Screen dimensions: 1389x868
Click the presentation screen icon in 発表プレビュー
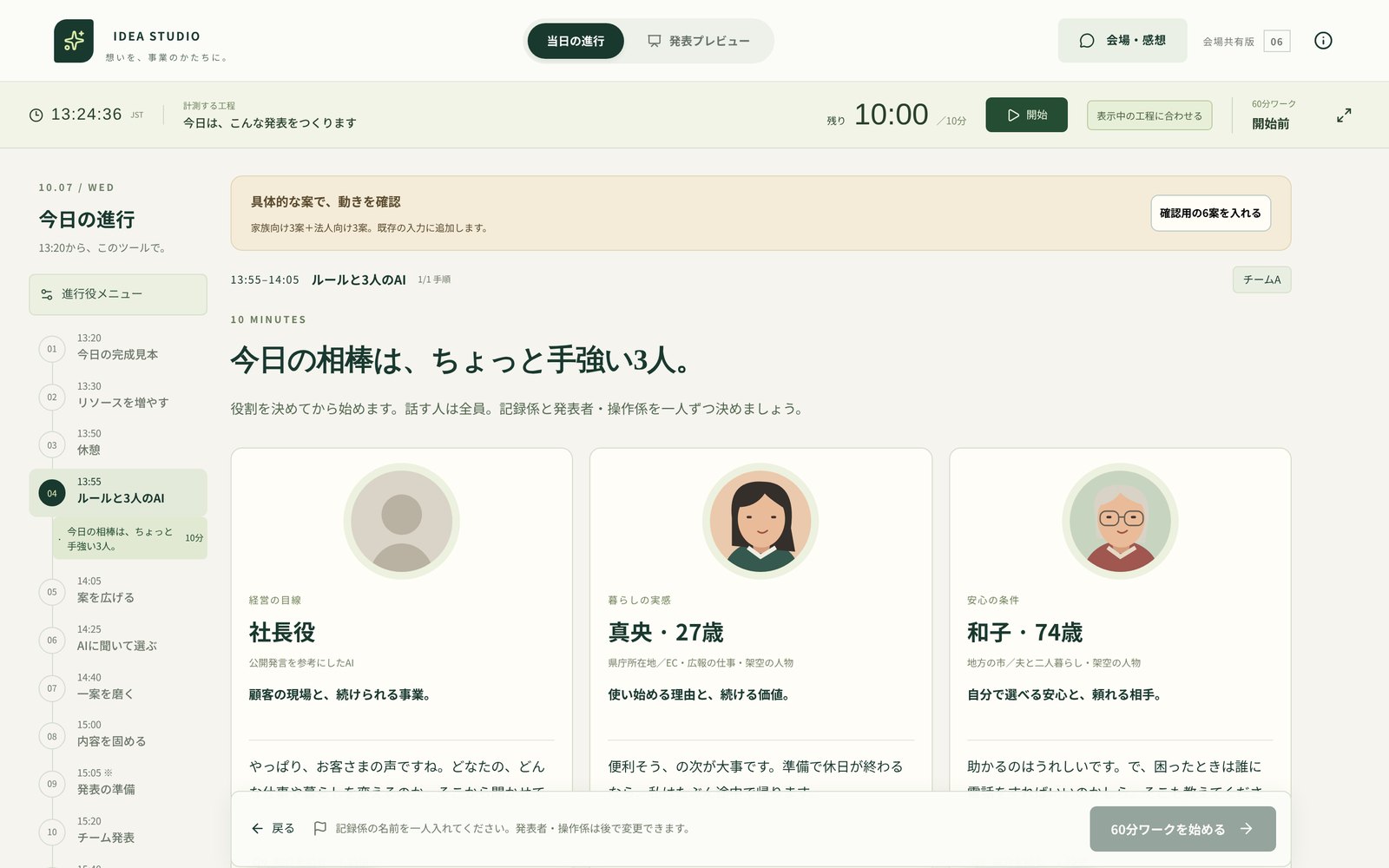(655, 41)
